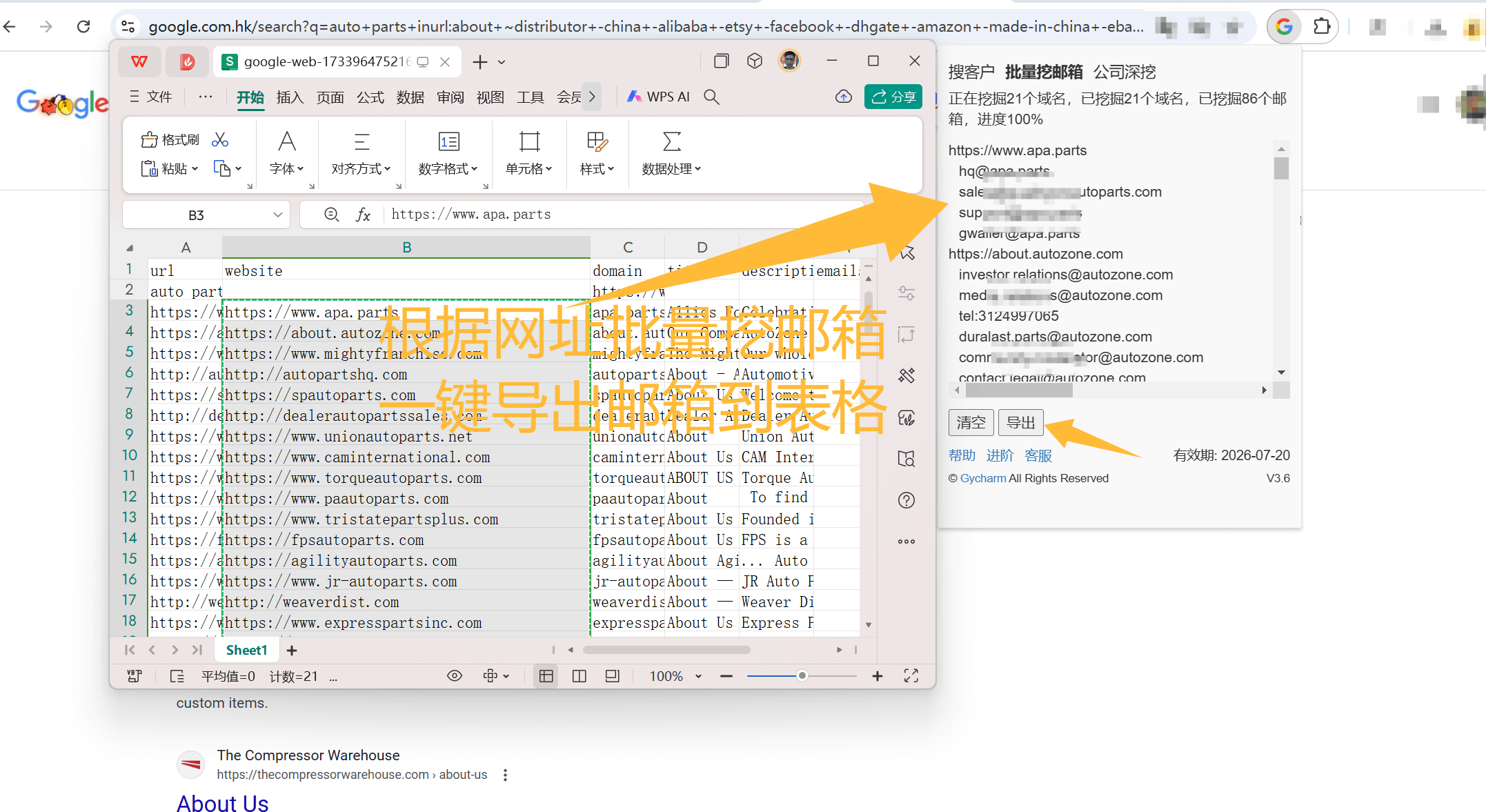Open the Number Format 数字格式 tool
The image size is (1486, 812).
[448, 153]
